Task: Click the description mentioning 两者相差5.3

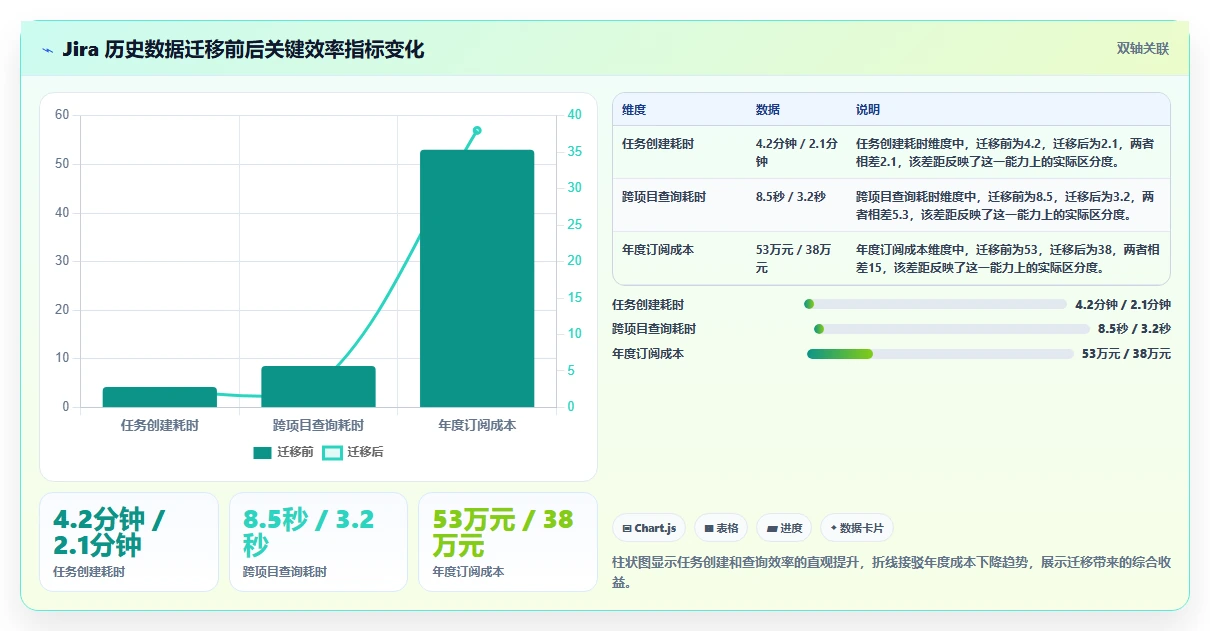Action: pyautogui.click(x=1008, y=205)
